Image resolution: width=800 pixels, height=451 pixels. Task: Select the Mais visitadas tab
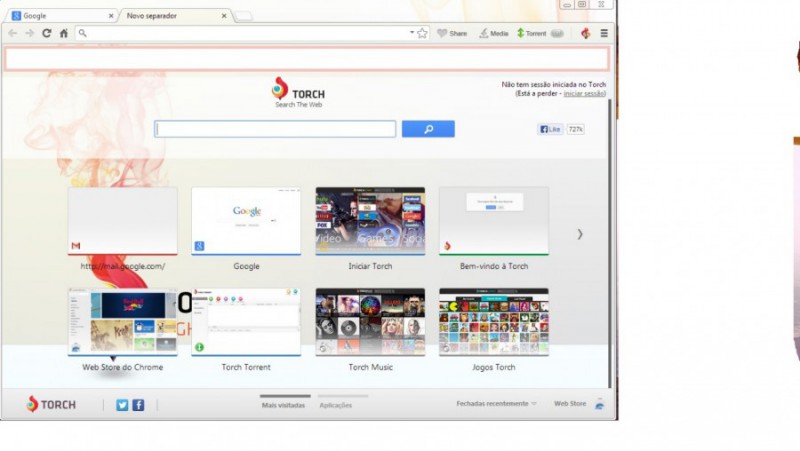pos(285,405)
